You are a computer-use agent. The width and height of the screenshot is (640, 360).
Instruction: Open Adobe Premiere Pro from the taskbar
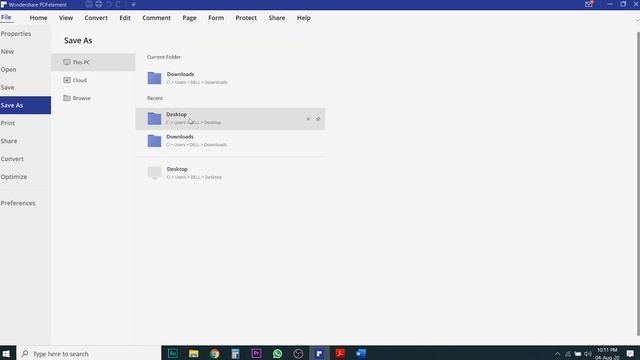point(256,353)
